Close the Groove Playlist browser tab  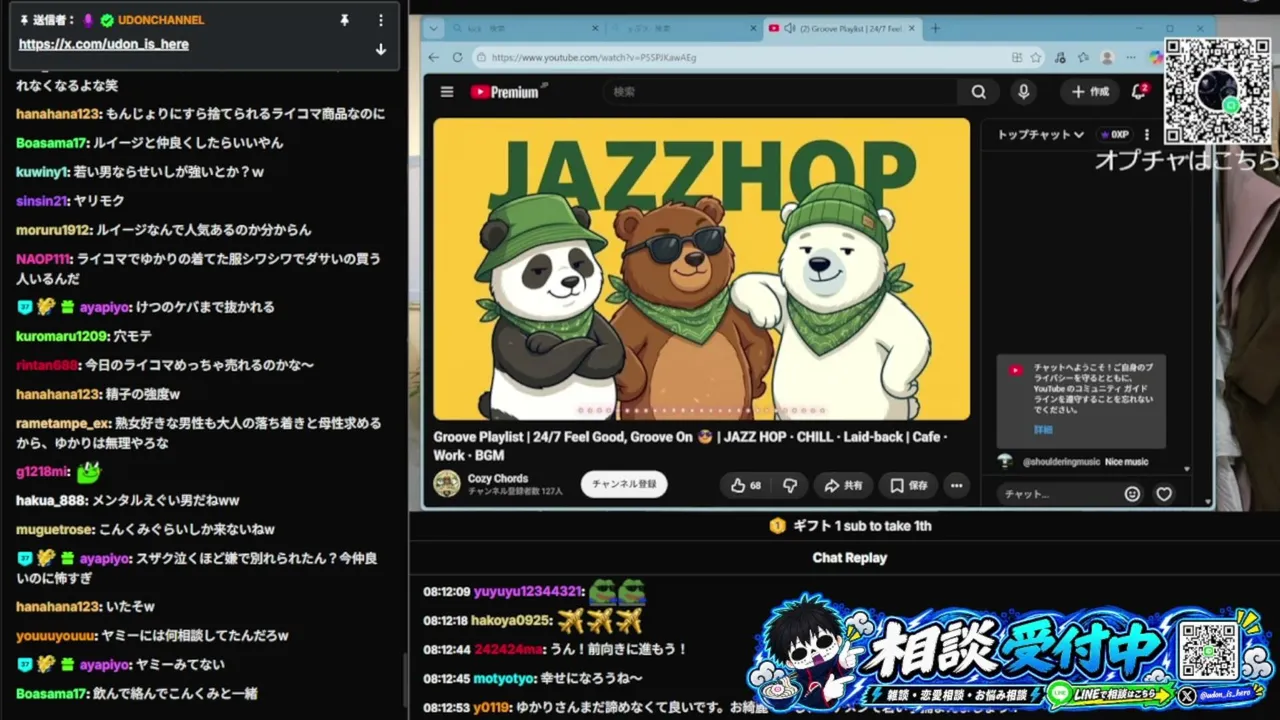pyautogui.click(x=911, y=29)
